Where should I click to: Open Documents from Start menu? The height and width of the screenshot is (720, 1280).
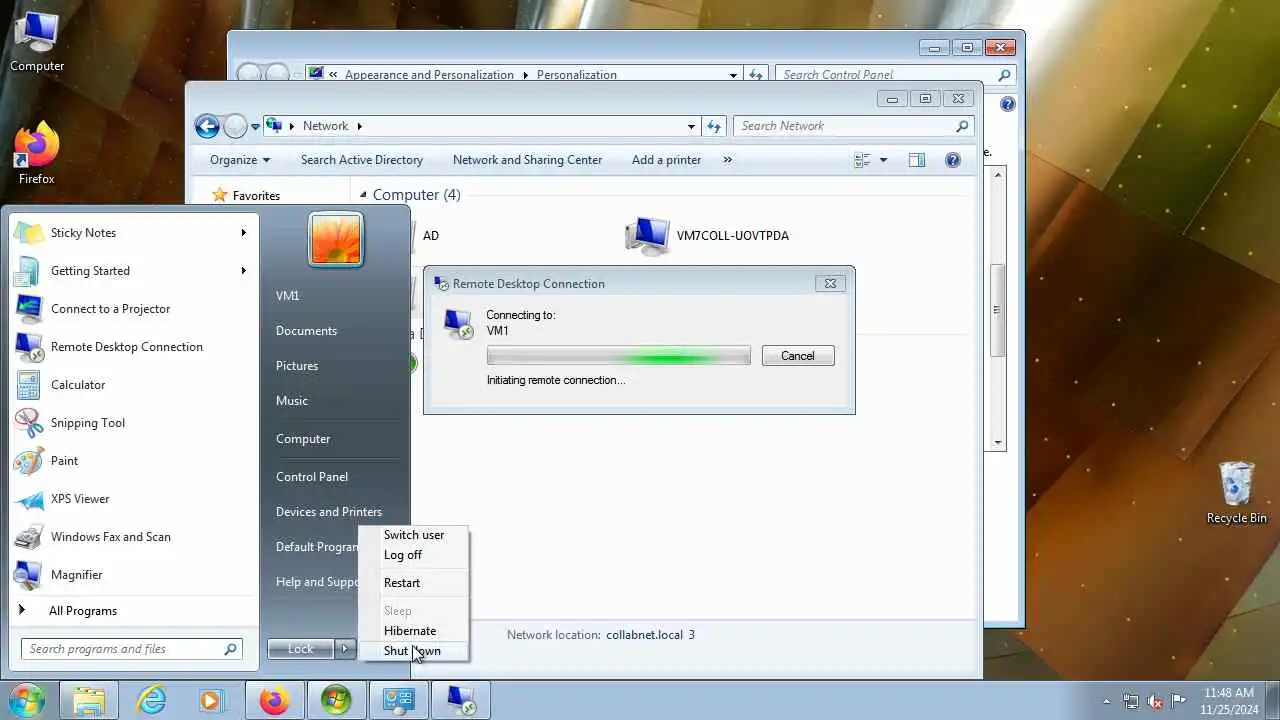[306, 331]
